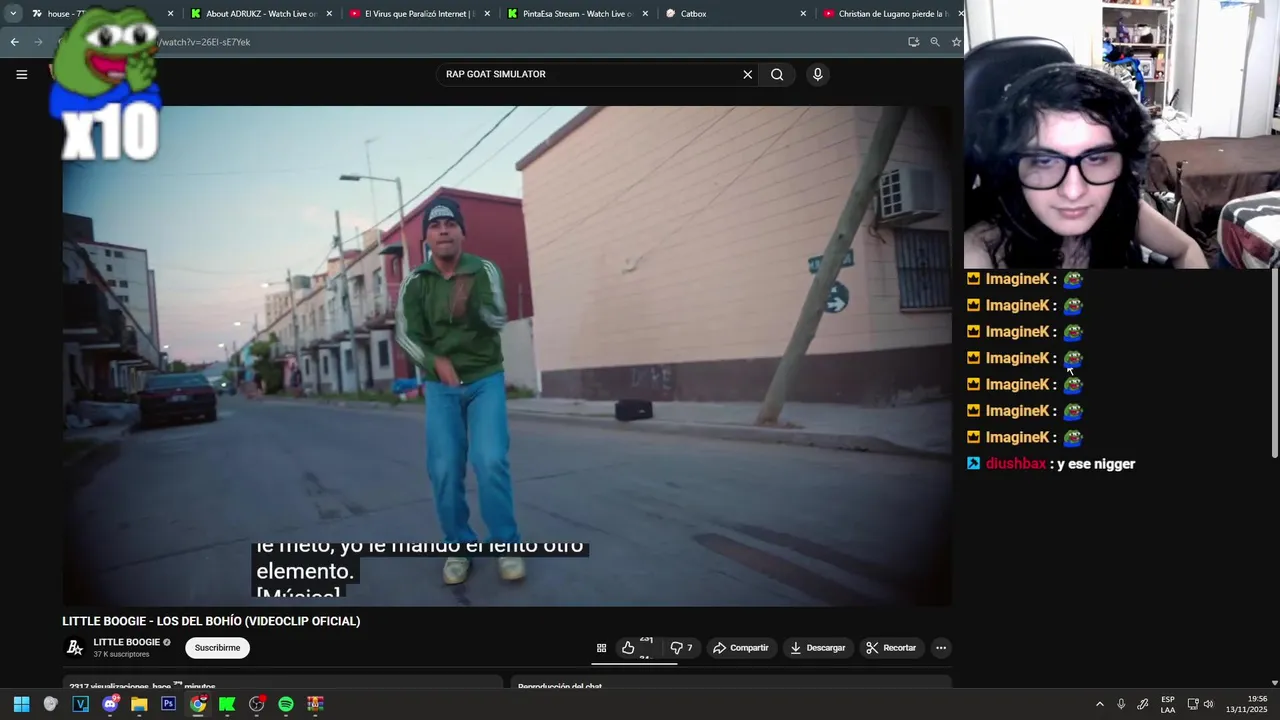Go back with the browser back arrow
1280x720 pixels.
14,42
